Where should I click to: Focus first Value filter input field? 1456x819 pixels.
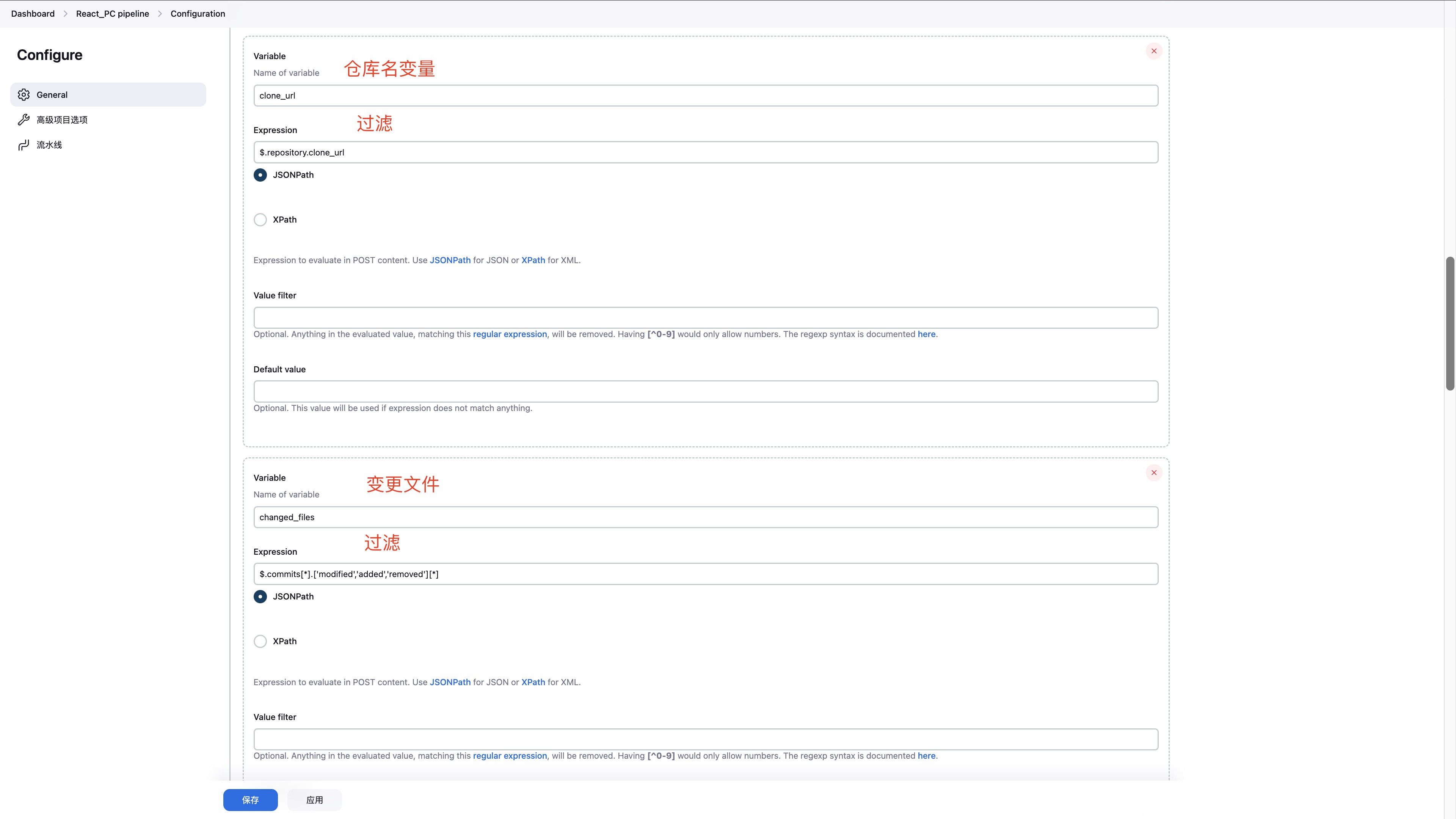(x=705, y=318)
